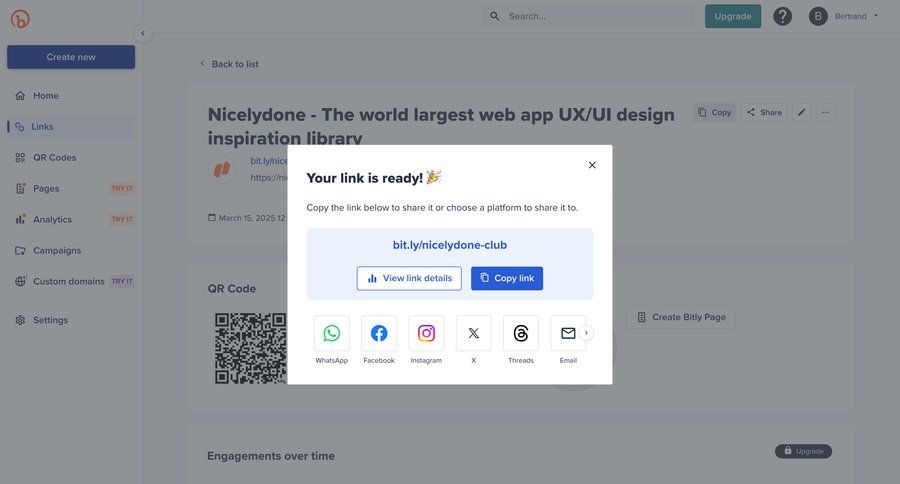
Task: Click the search magnifier icon
Action: click(x=494, y=17)
